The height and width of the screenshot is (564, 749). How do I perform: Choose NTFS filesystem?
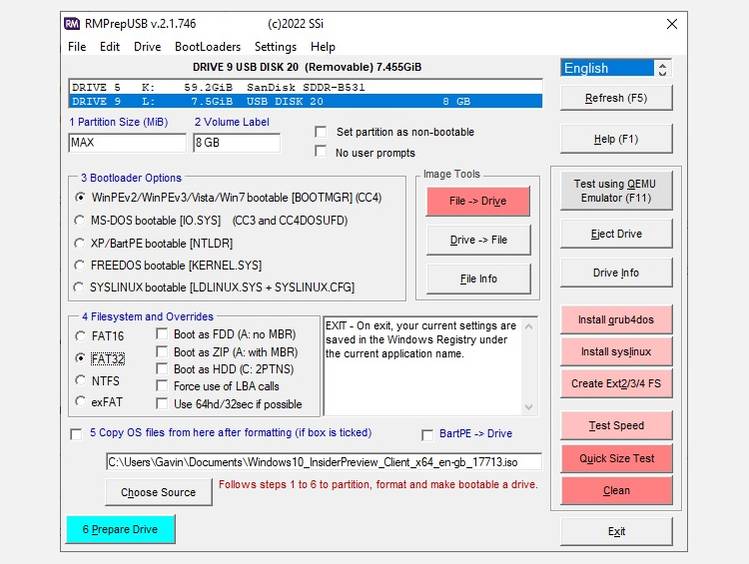[80, 381]
